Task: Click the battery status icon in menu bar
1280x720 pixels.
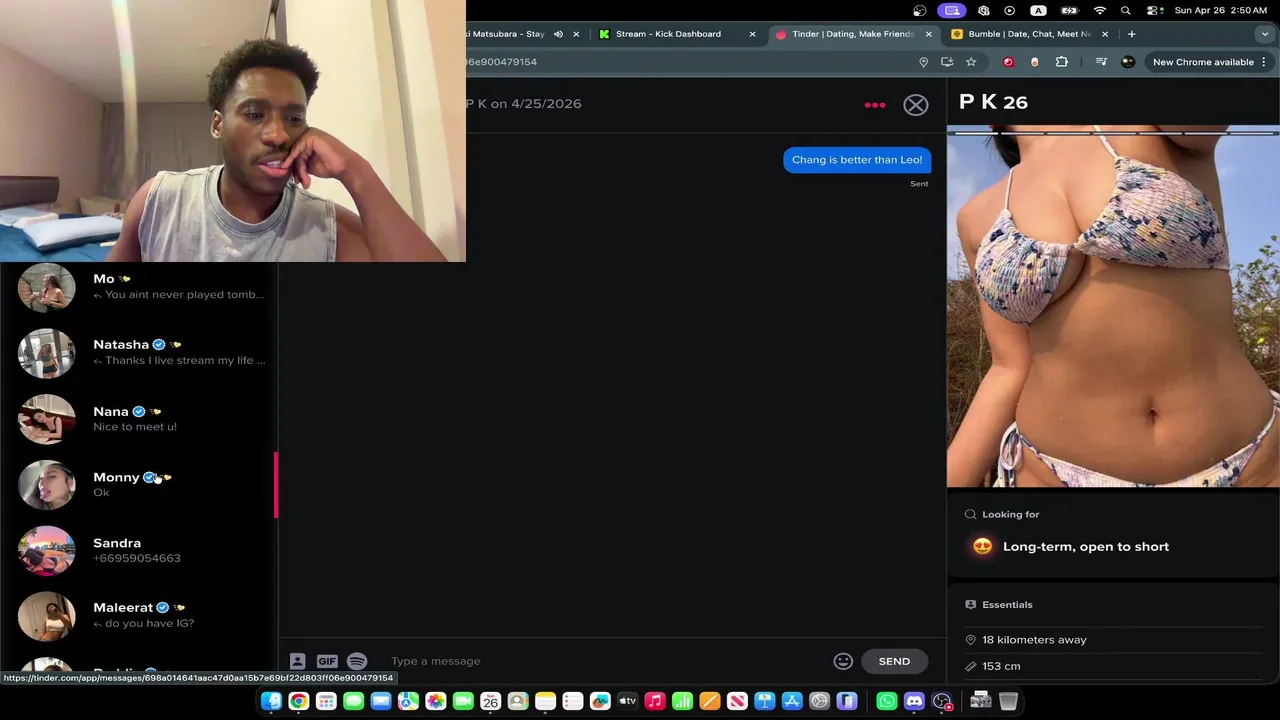Action: tap(1069, 10)
